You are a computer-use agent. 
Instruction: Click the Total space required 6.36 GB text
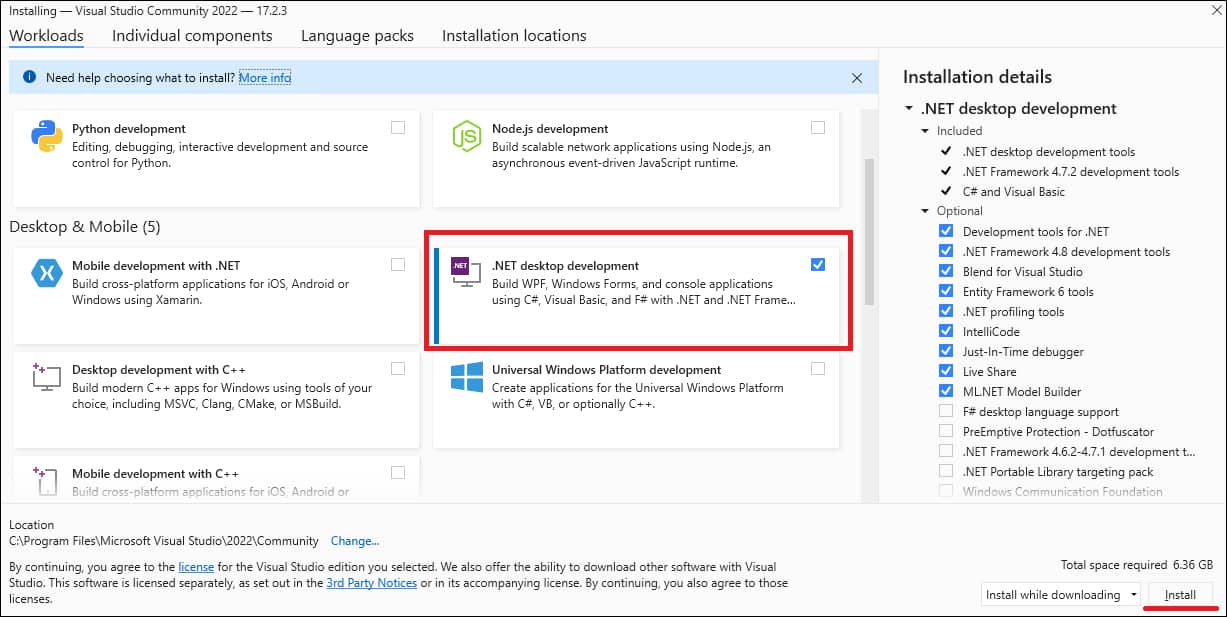coord(1137,565)
